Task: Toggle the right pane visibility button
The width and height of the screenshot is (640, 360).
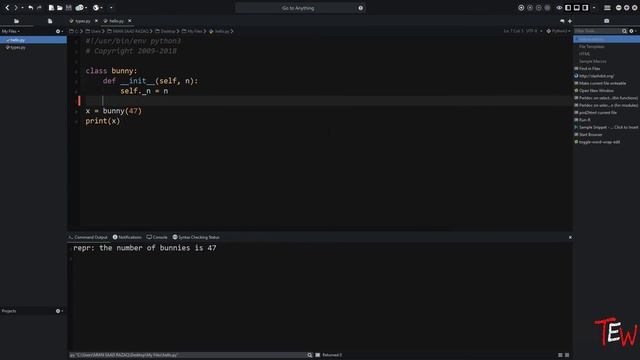Action: 585,8
